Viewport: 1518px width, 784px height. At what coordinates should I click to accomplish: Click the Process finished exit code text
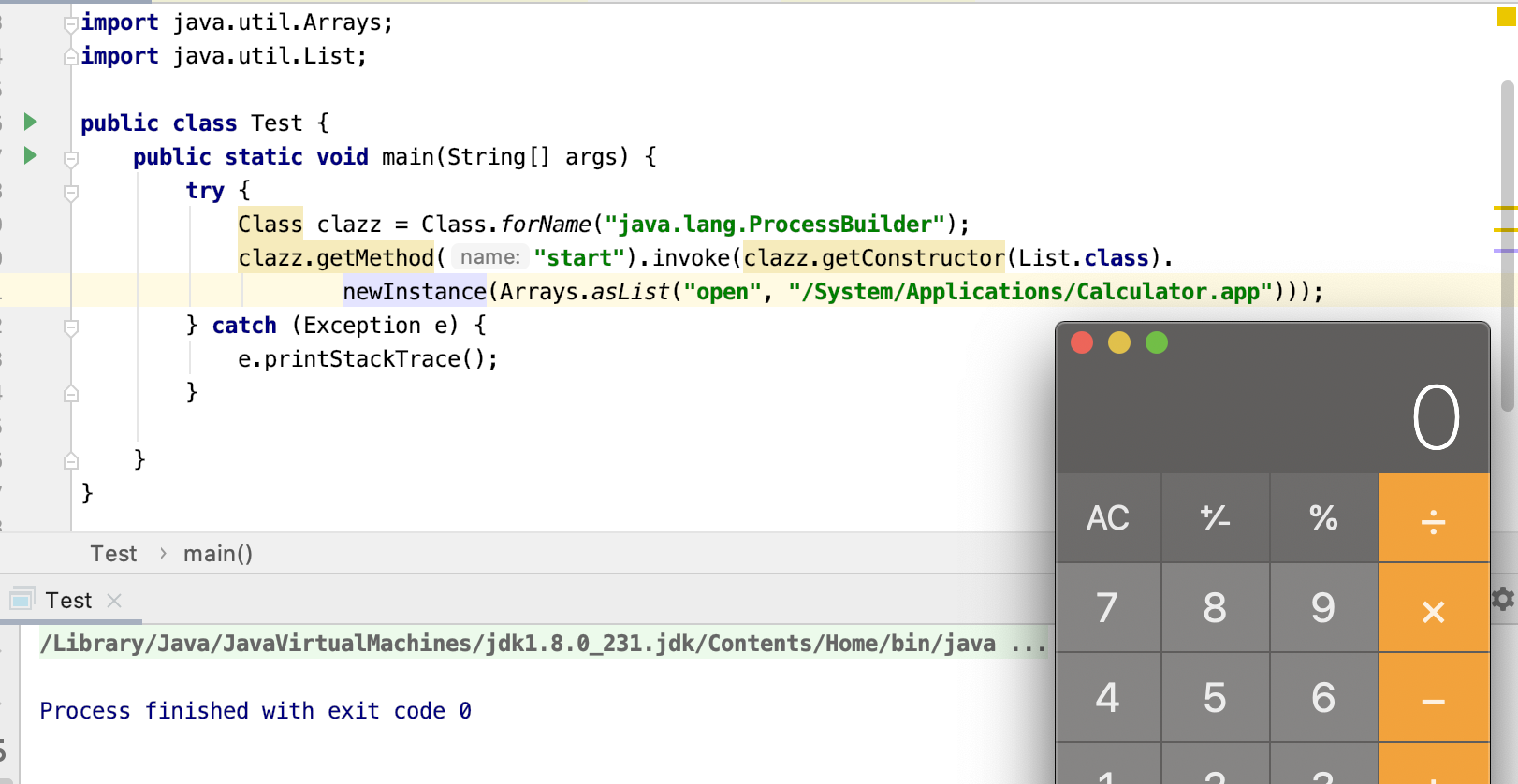[255, 711]
